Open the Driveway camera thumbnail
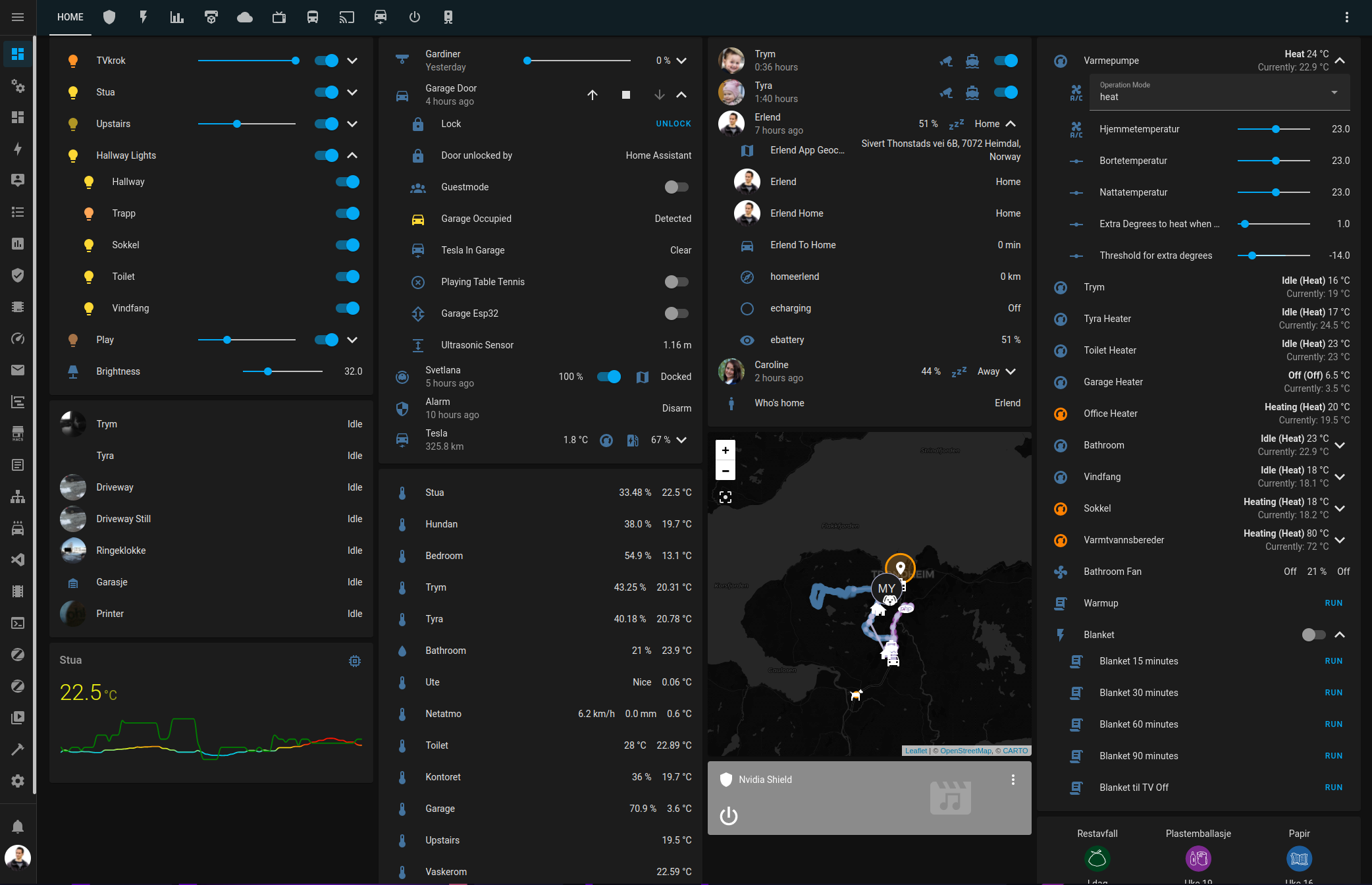This screenshot has height=885, width=1372. point(73,487)
